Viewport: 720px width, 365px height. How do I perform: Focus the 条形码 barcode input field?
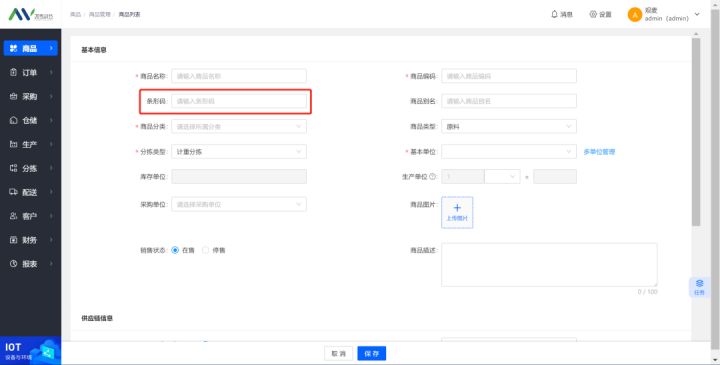tap(239, 101)
